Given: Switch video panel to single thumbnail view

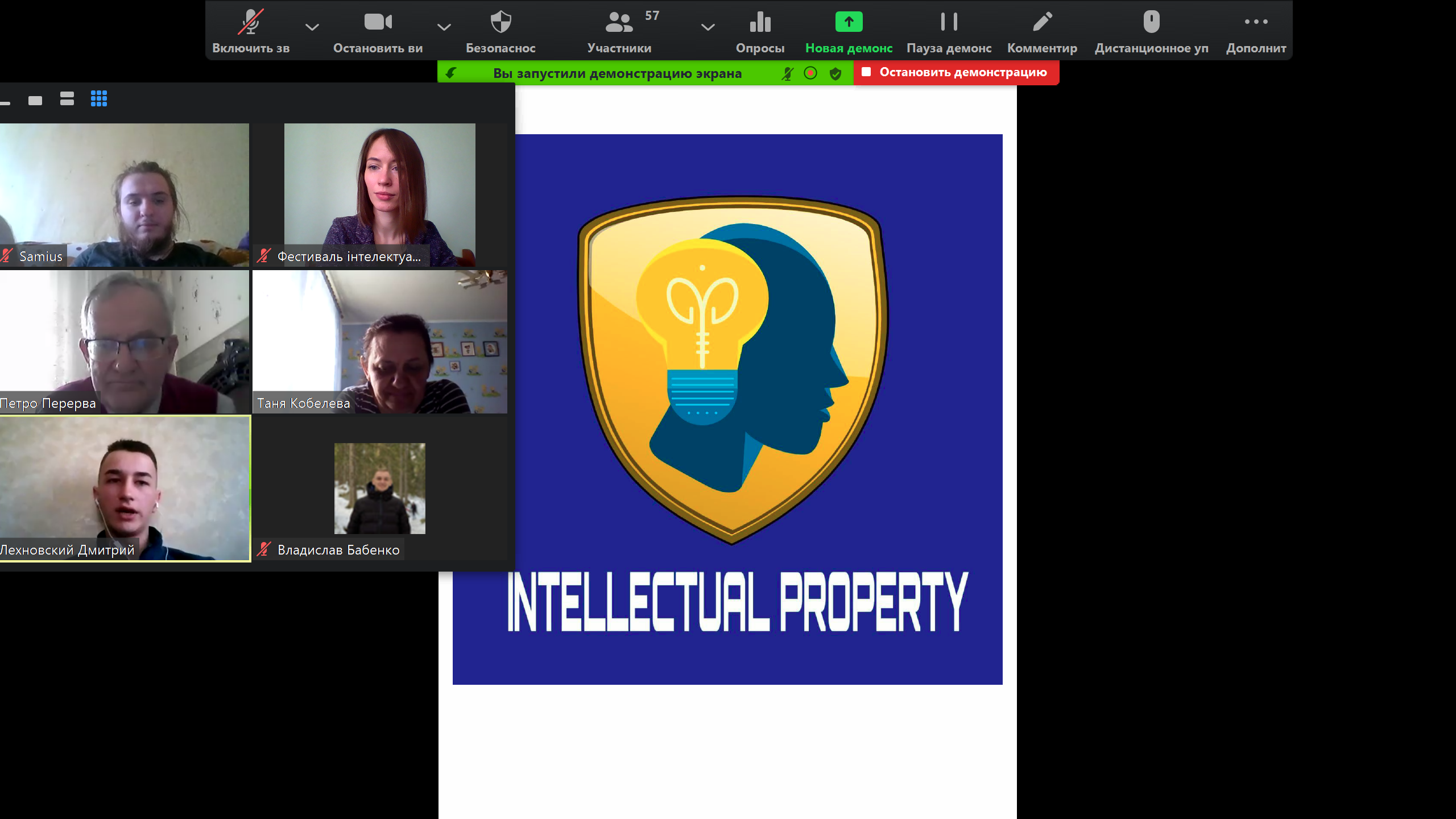Looking at the screenshot, I should (x=35, y=101).
